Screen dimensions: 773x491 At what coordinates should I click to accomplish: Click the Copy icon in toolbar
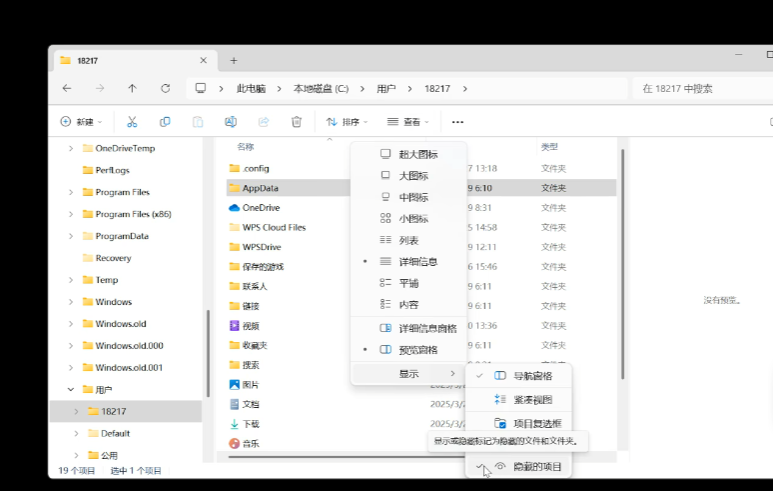[165, 122]
